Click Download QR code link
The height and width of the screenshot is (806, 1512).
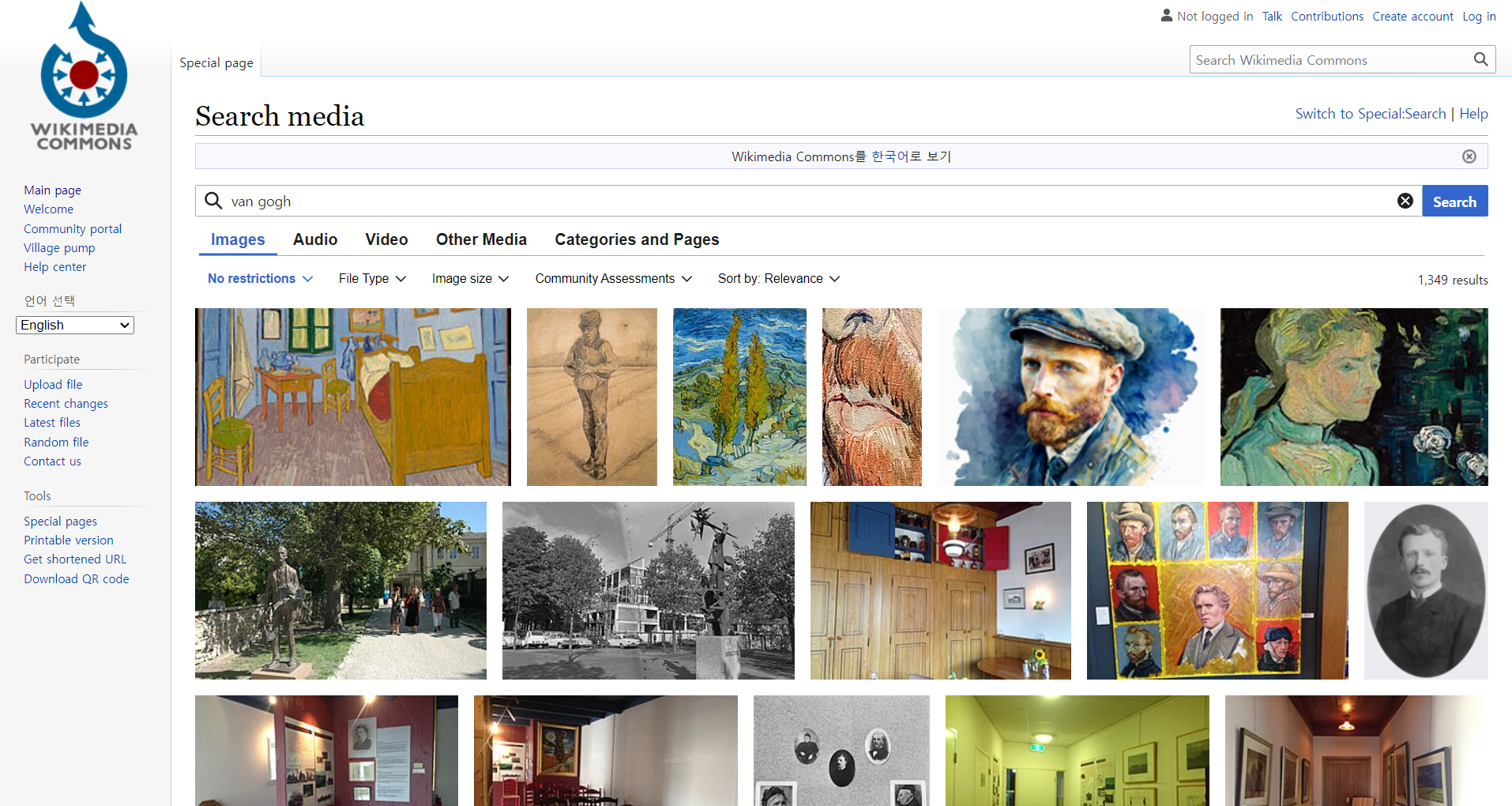click(x=76, y=578)
